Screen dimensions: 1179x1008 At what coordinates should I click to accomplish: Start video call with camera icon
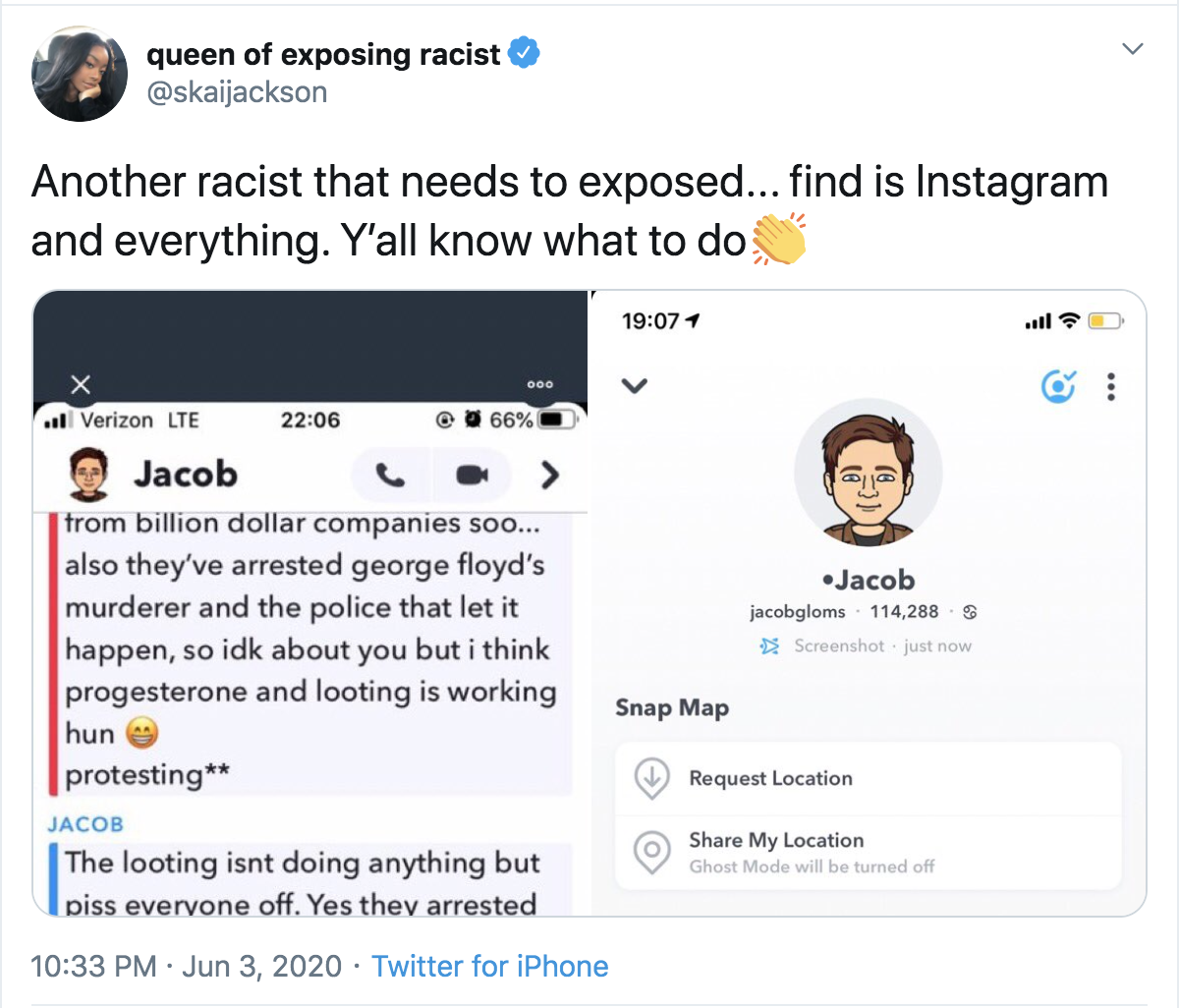tap(473, 476)
